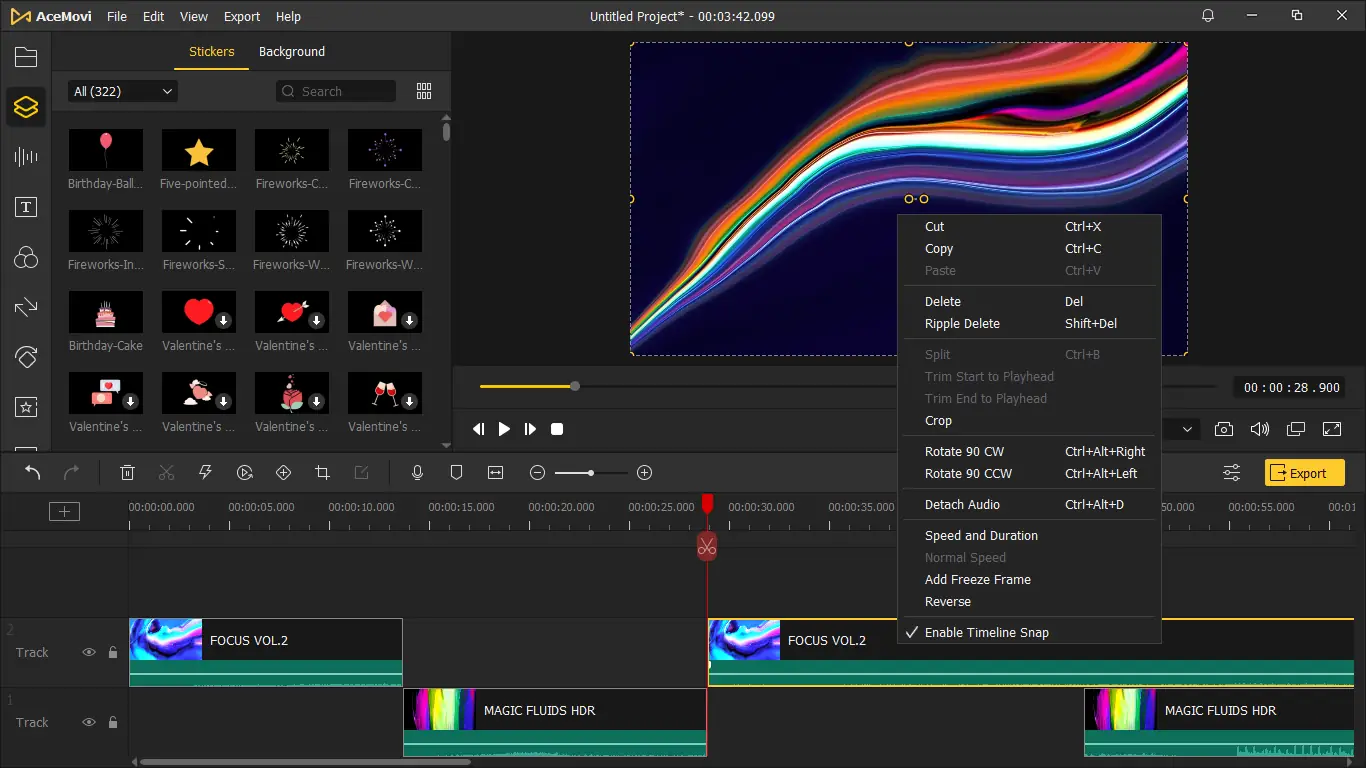The height and width of the screenshot is (768, 1366).
Task: Click the Undo arrow in the timeline toolbar
Action: tap(33, 473)
